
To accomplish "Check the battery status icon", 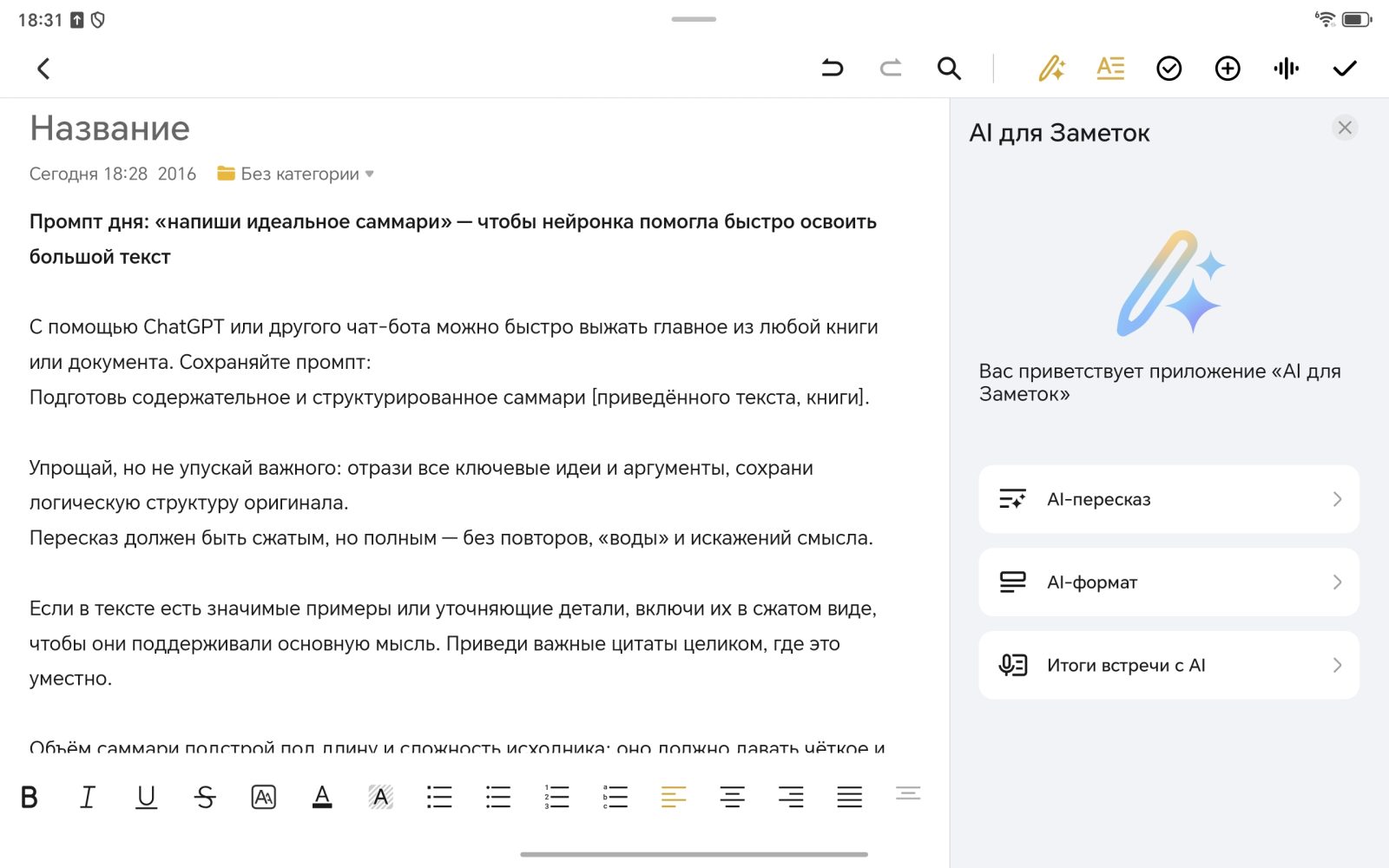I will click(1357, 19).
